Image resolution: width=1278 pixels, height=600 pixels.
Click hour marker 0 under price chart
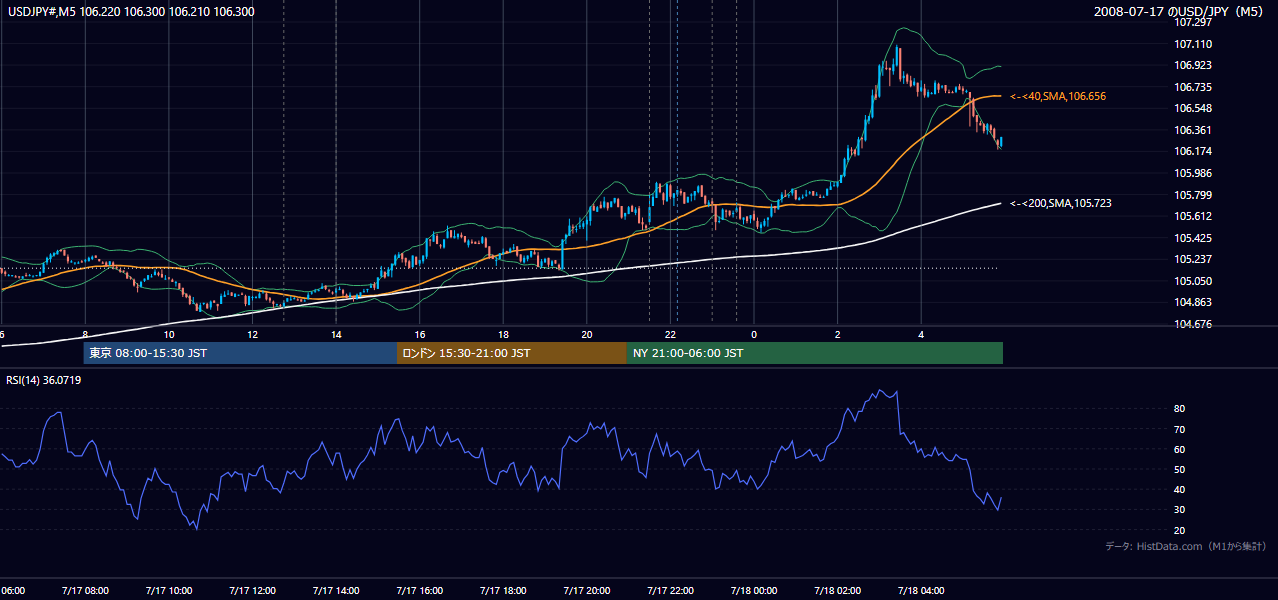pyautogui.click(x=754, y=334)
